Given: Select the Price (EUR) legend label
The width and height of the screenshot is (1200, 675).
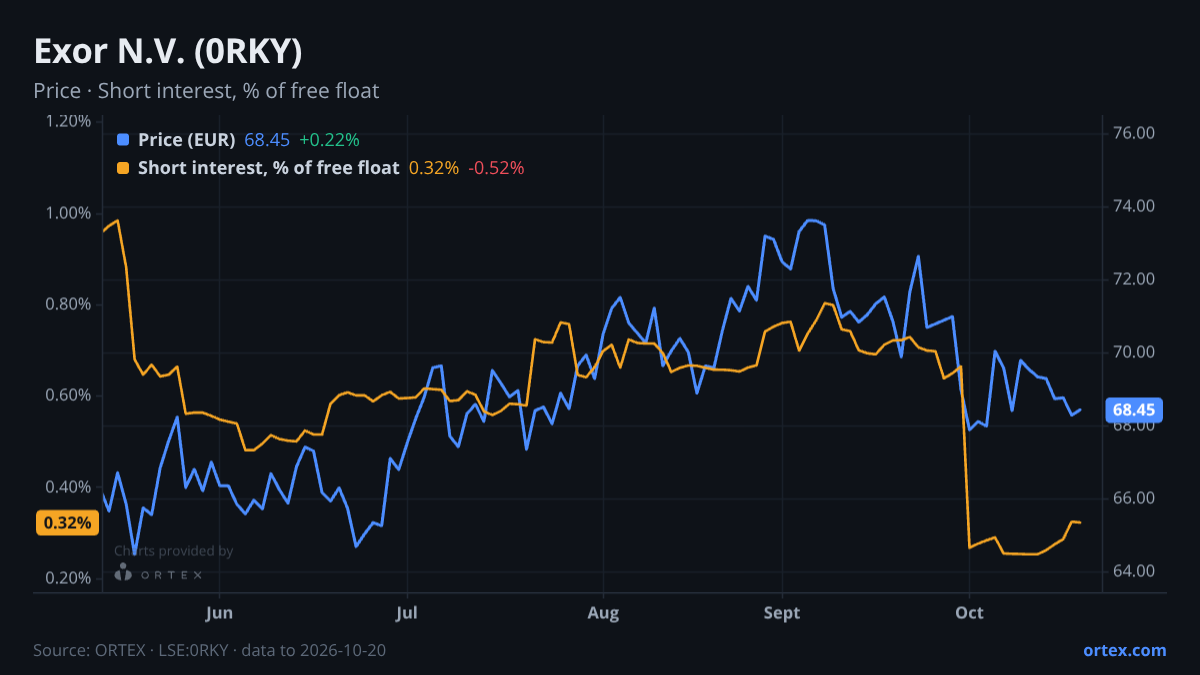Looking at the screenshot, I should click(187, 140).
